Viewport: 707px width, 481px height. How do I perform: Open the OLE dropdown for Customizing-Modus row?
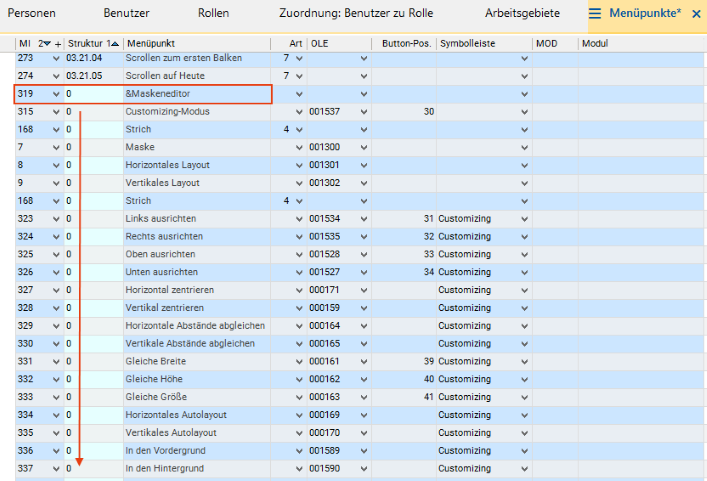coord(363,112)
